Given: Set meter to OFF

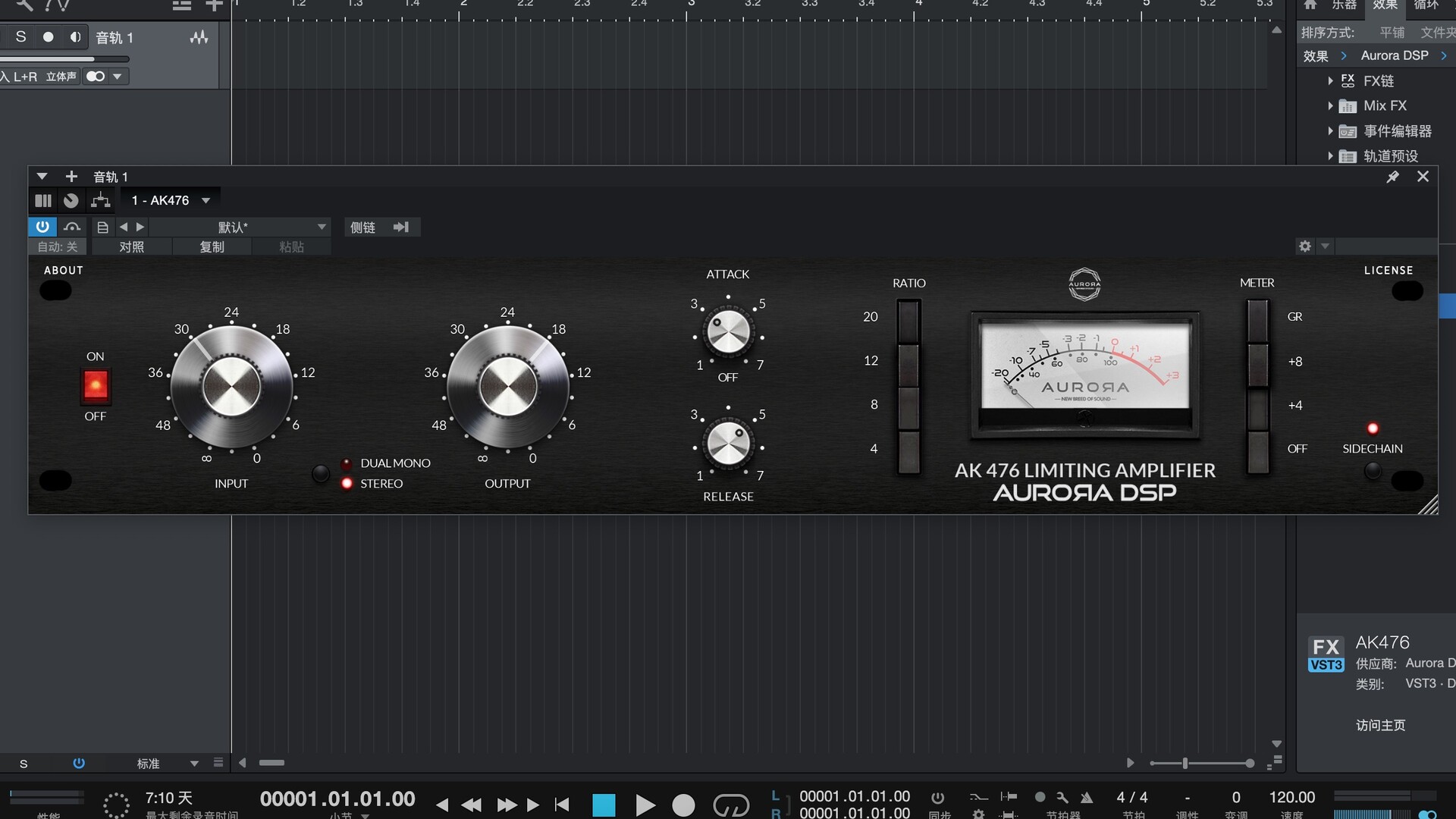Looking at the screenshot, I should [x=1257, y=452].
